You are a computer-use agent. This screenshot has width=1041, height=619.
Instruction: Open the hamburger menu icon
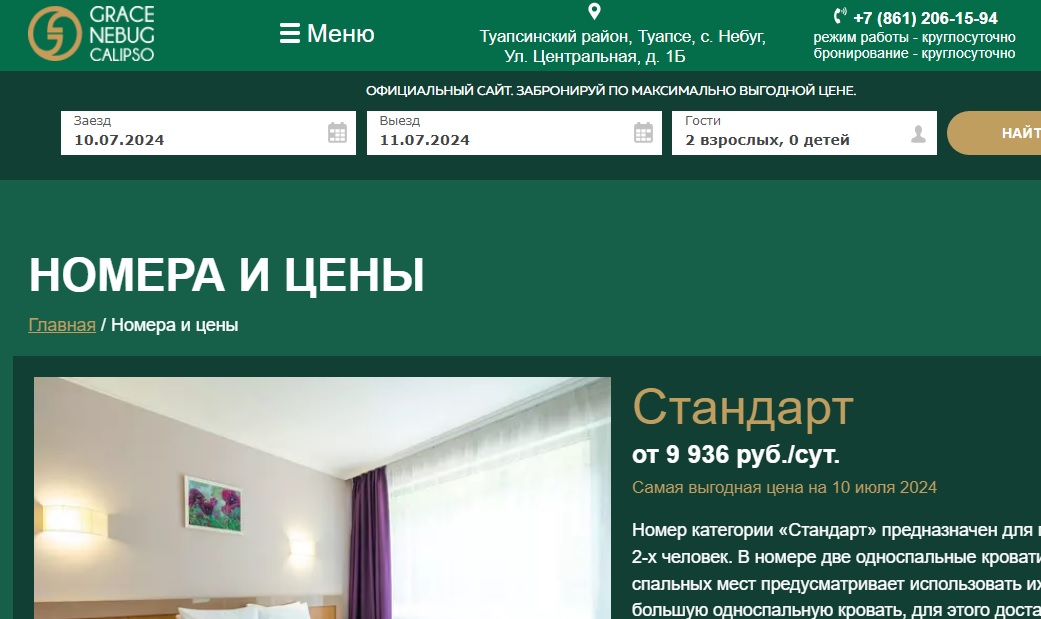(x=290, y=34)
